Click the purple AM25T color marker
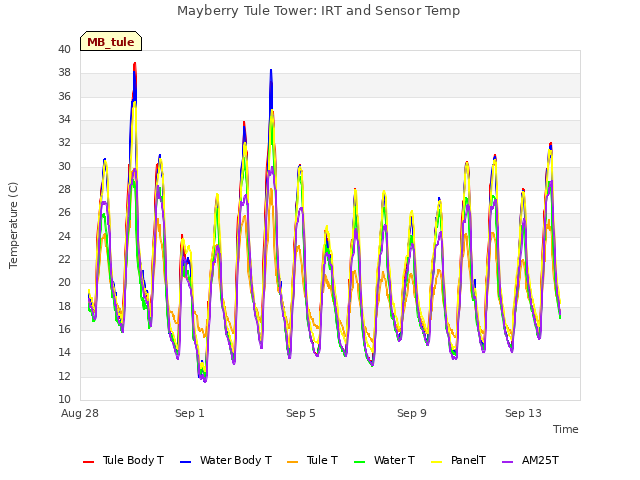This screenshot has width=640, height=480. (507, 462)
